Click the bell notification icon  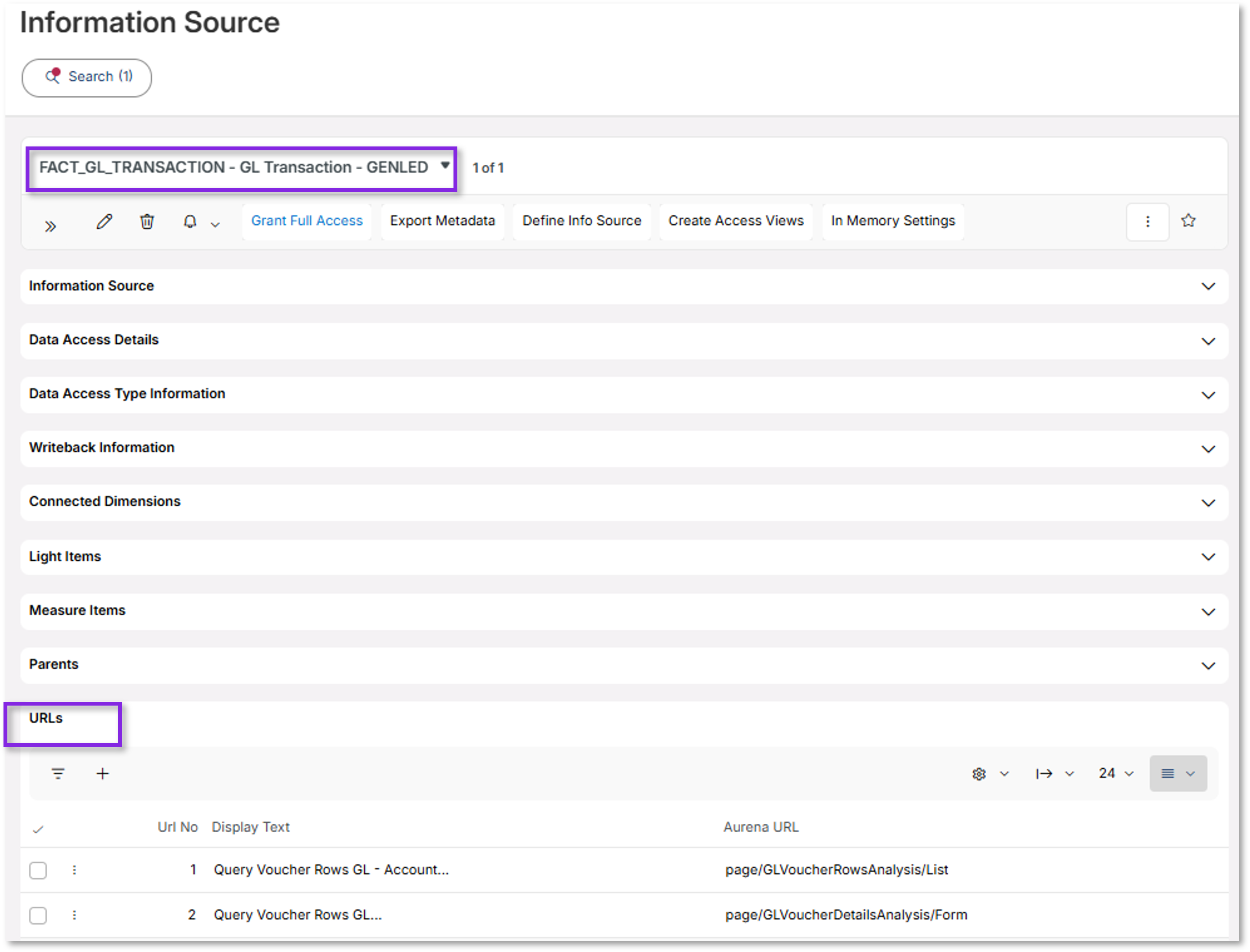click(190, 221)
